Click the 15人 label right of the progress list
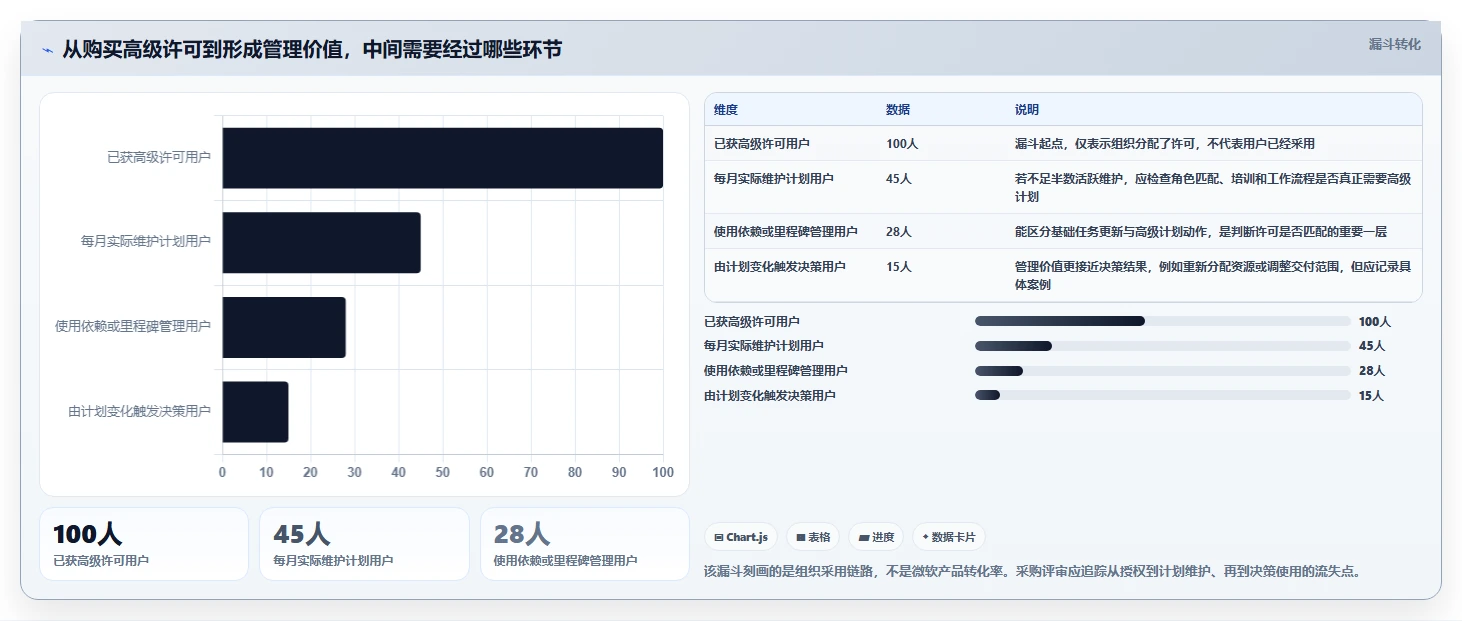The height and width of the screenshot is (621, 1462). (x=1371, y=396)
